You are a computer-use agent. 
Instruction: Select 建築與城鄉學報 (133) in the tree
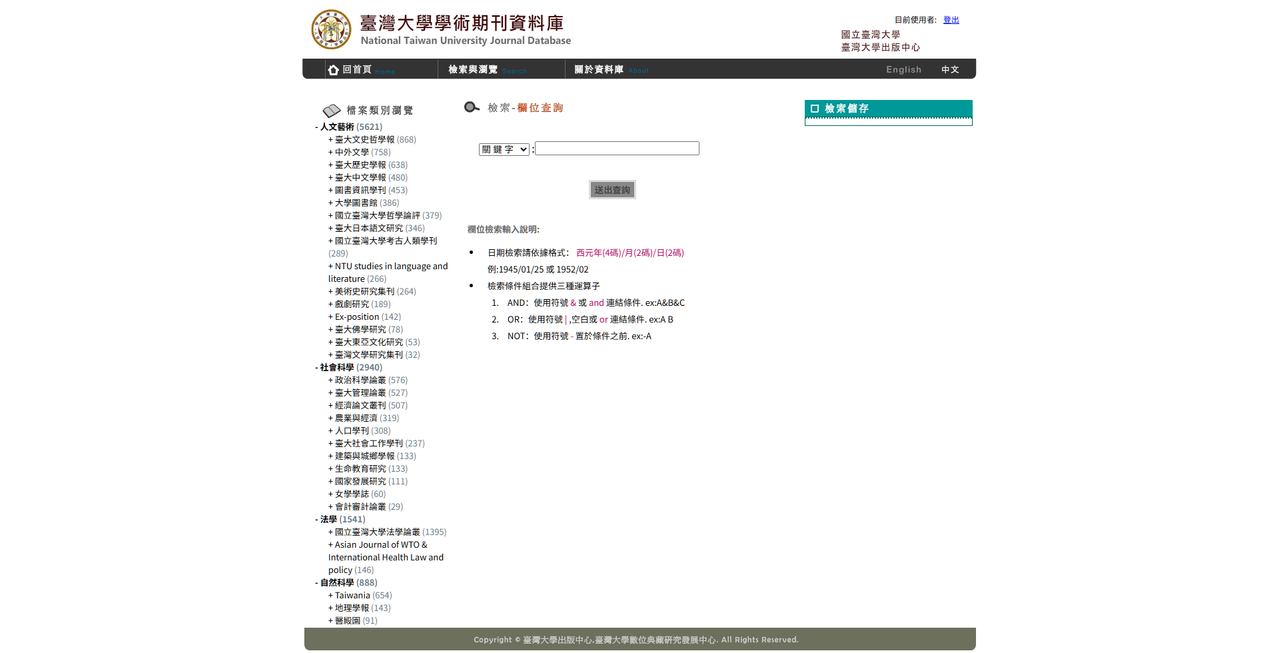pos(372,456)
